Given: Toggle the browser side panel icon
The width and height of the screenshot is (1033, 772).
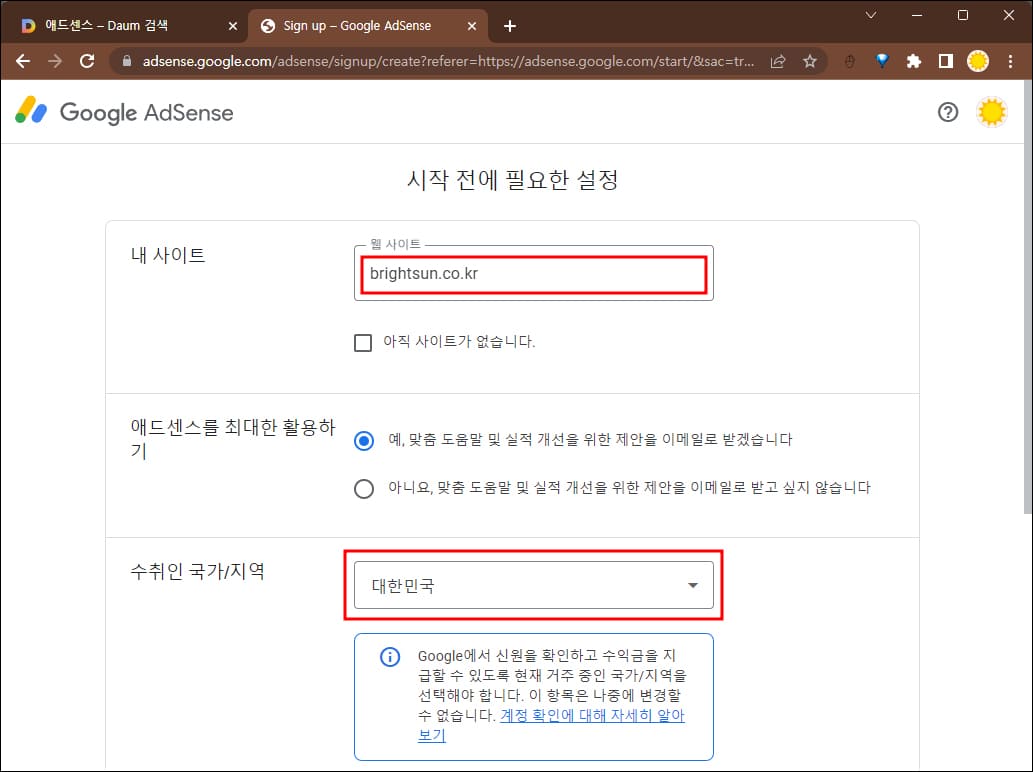Looking at the screenshot, I should (946, 61).
